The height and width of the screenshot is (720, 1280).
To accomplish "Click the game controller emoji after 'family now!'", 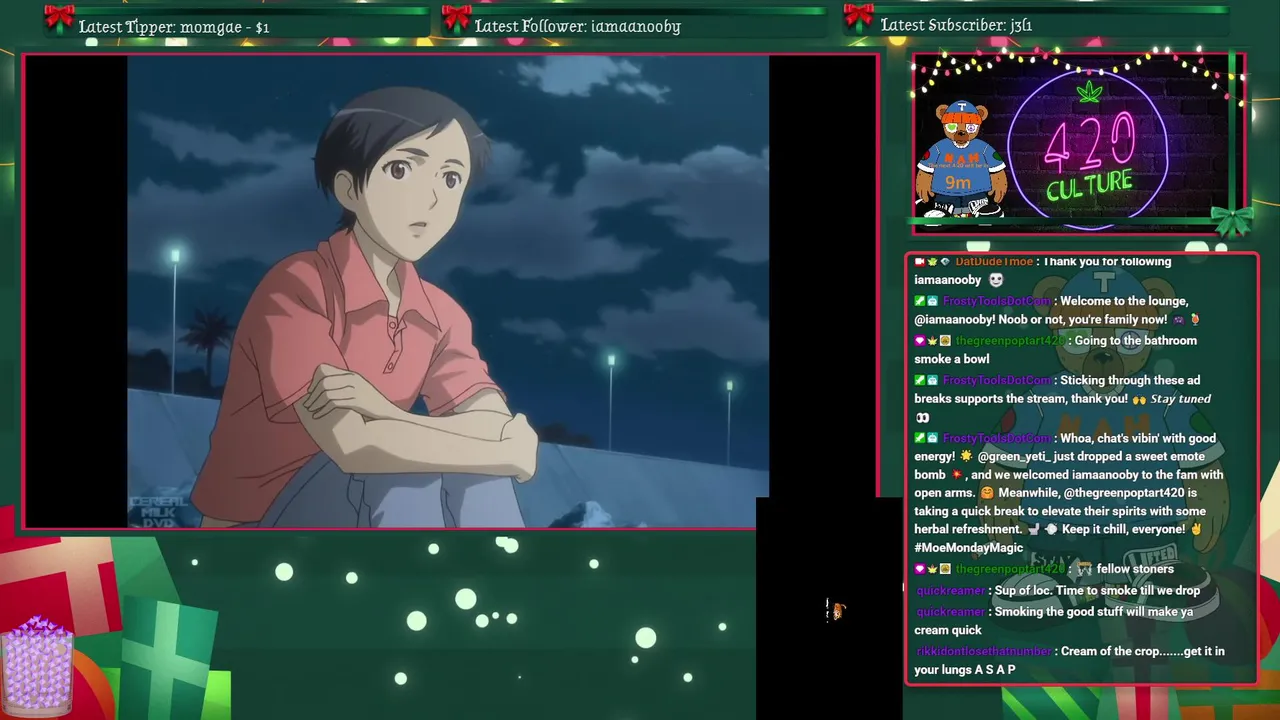I will (1178, 320).
